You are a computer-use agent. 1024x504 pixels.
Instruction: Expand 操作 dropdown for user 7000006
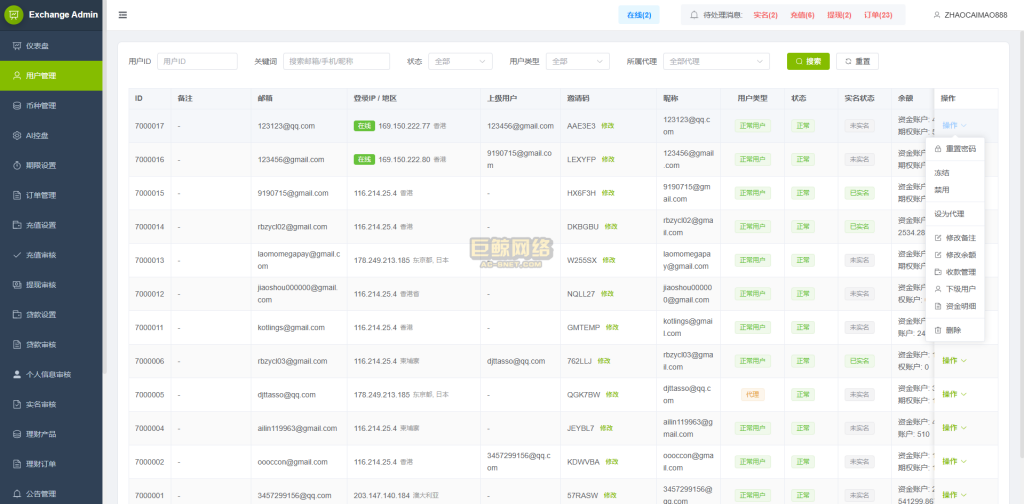(954, 360)
